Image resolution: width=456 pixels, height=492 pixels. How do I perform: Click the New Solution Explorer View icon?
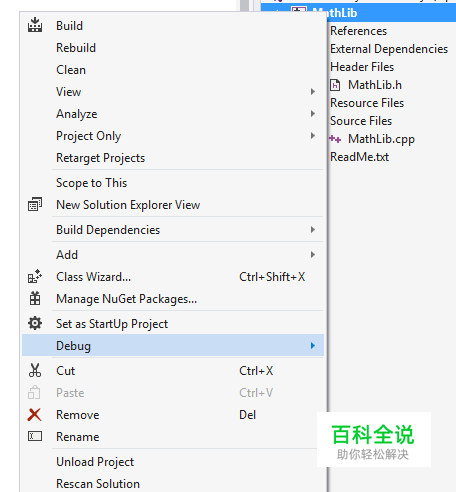(x=35, y=204)
